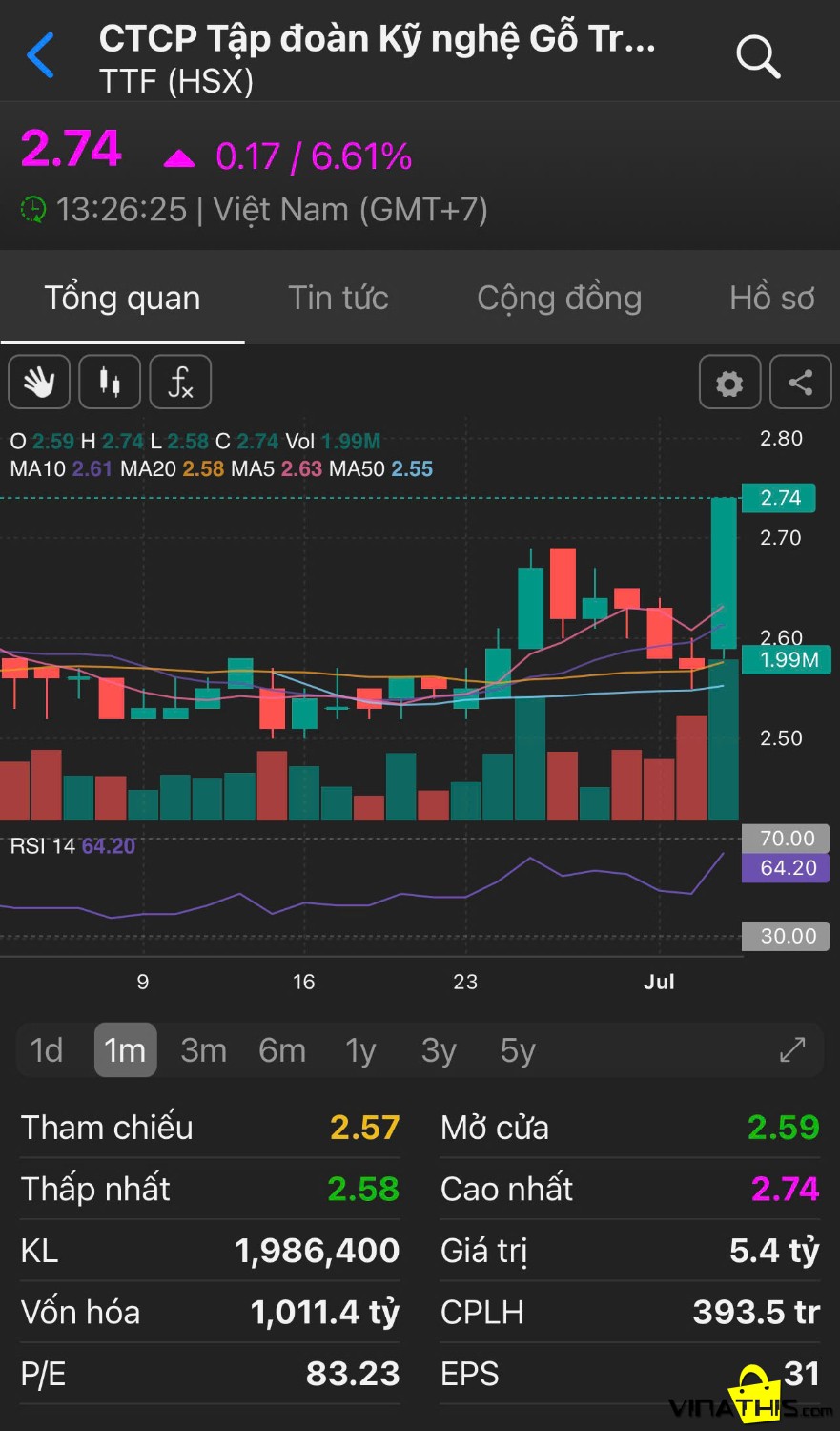Click the 64.20 RSI value tag
The image size is (840, 1431).
point(787,868)
